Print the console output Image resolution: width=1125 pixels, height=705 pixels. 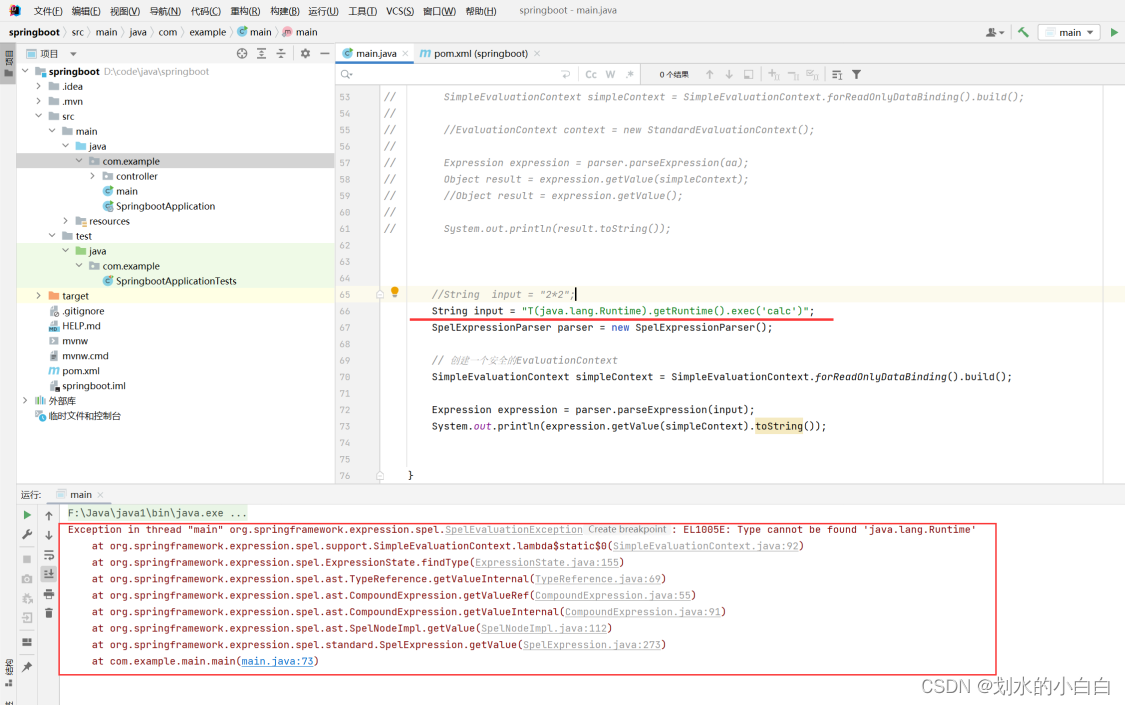point(49,594)
